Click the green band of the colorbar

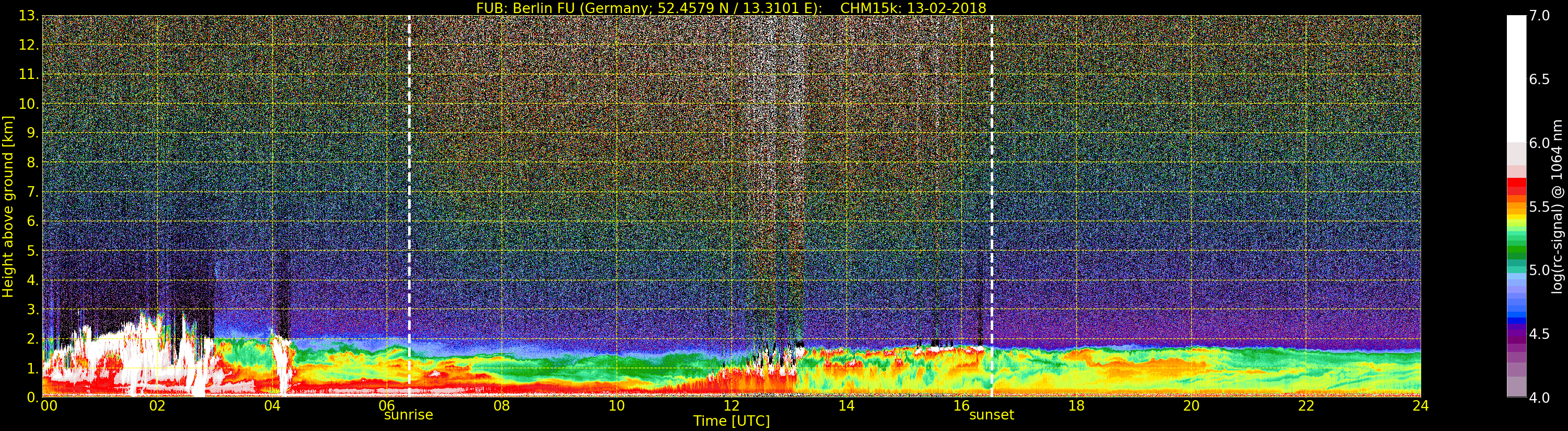tap(1516, 250)
